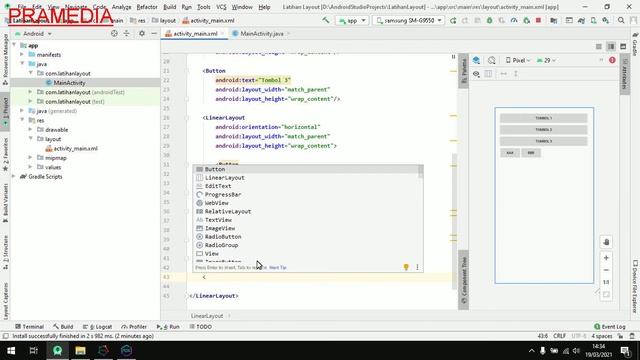Click the Search Everywhere magnifier icon
640x360 pixels.
(621, 20)
